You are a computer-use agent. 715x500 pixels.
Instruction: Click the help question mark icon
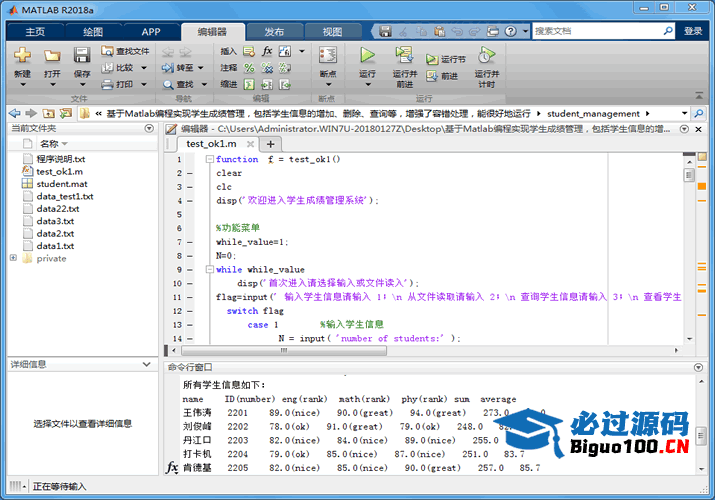click(511, 31)
